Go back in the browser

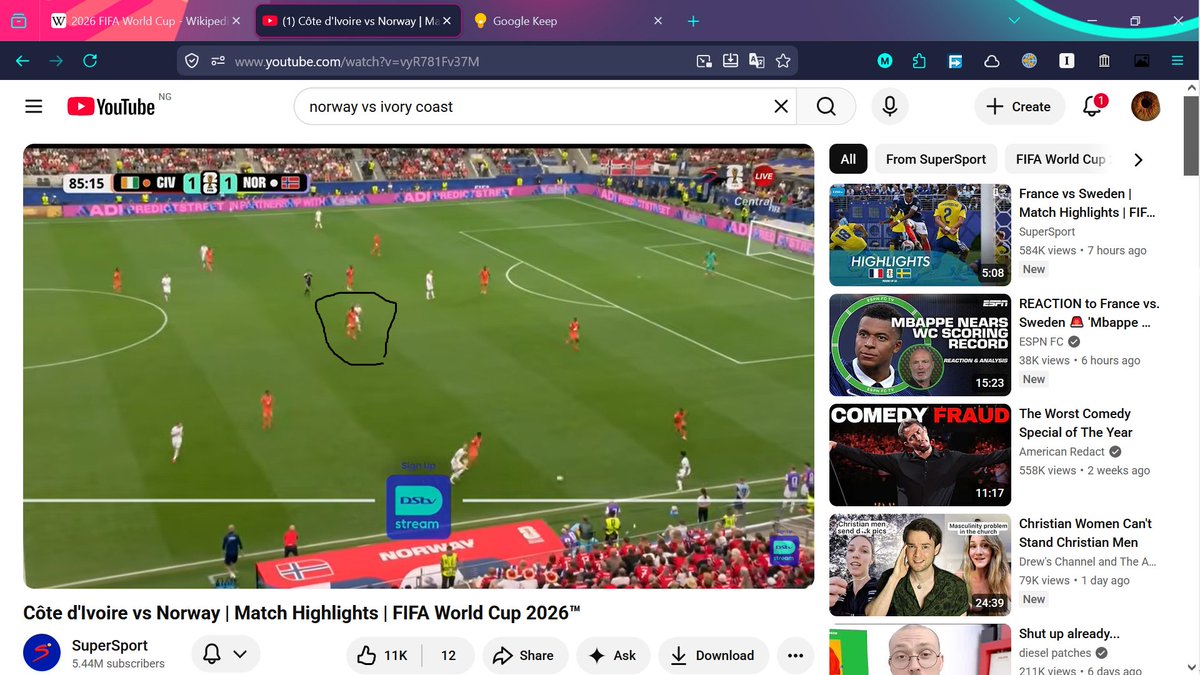pos(22,61)
